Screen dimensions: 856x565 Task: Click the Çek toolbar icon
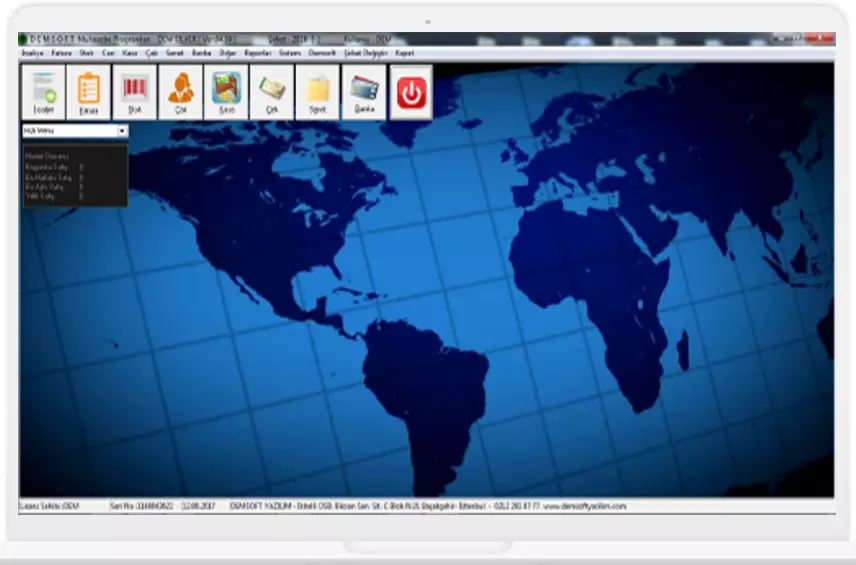272,92
